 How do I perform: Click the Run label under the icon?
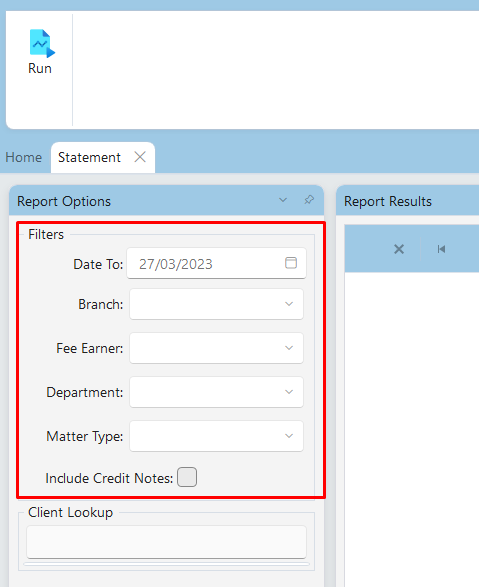pos(40,69)
